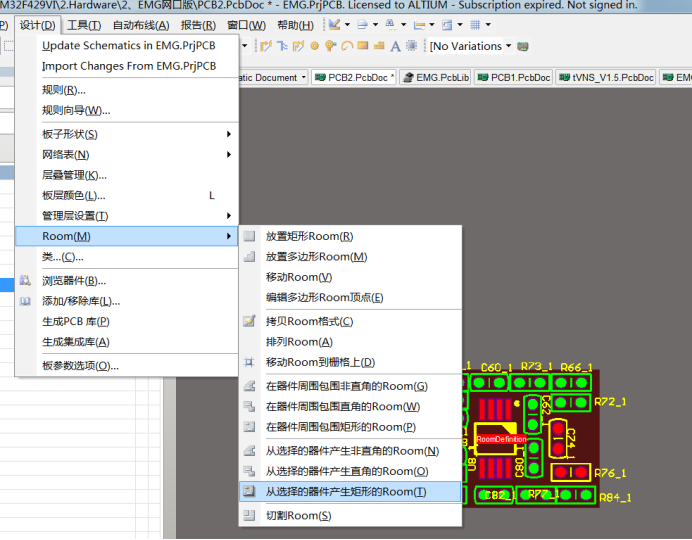Image resolution: width=692 pixels, height=540 pixels.
Task: Click the Add/Remove Library book icon
Action: [25, 301]
